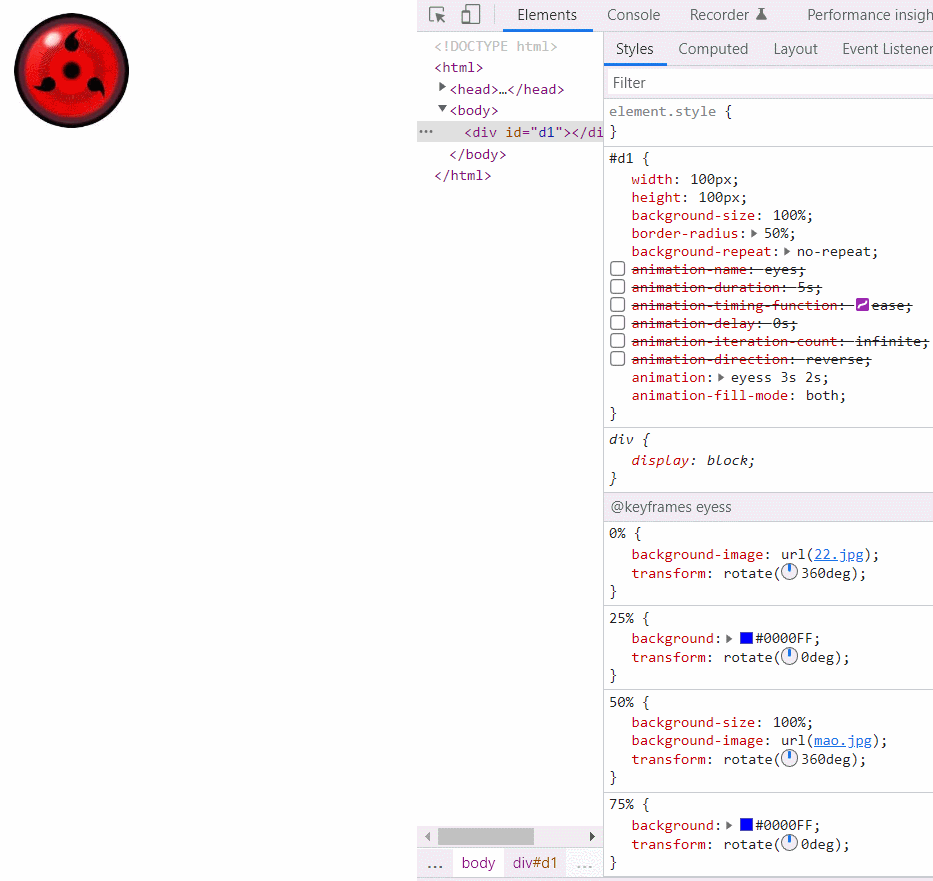
Task: Switch to the Elements tab
Action: 547,15
